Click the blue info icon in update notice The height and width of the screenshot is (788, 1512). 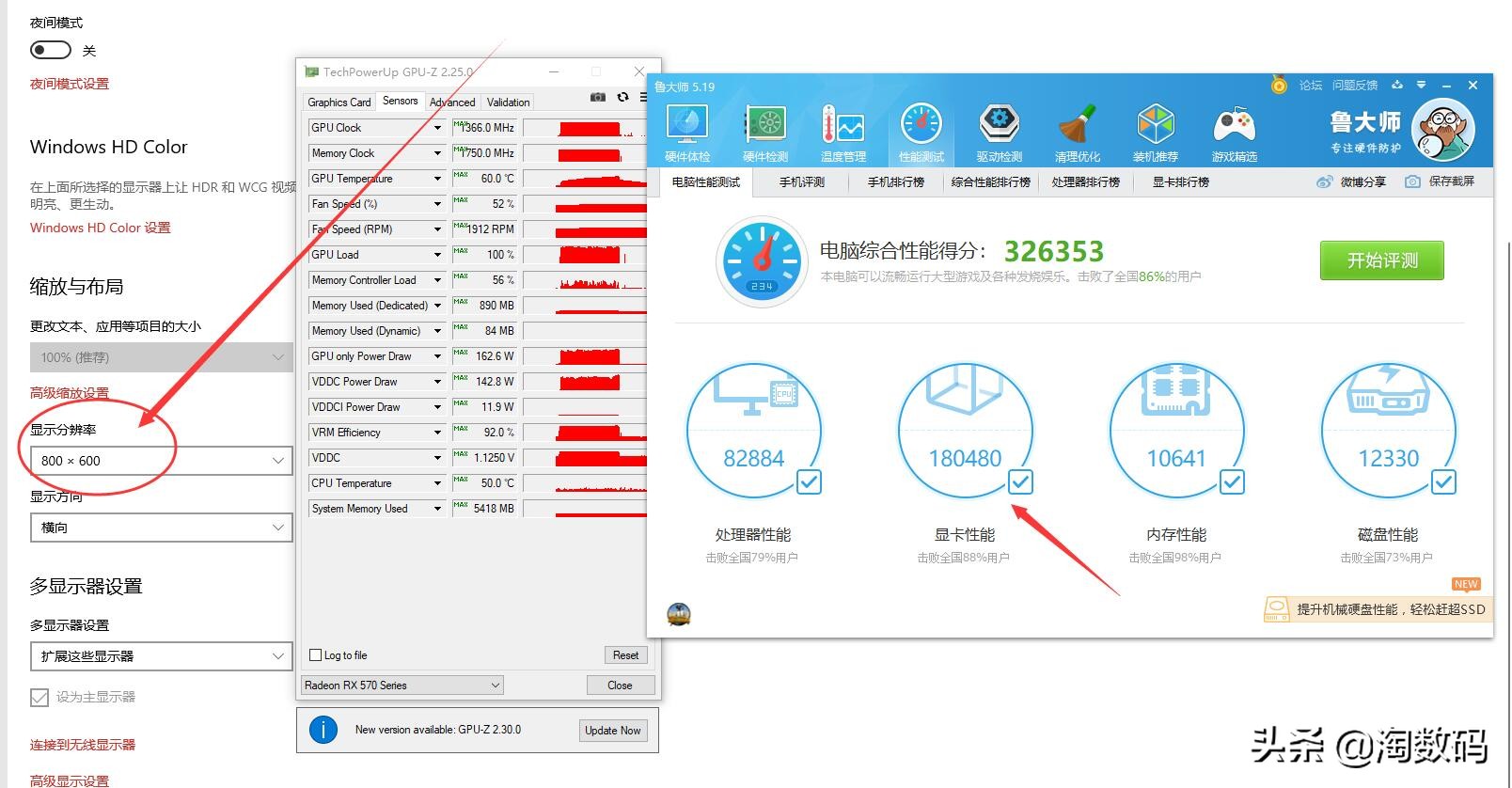[x=323, y=730]
